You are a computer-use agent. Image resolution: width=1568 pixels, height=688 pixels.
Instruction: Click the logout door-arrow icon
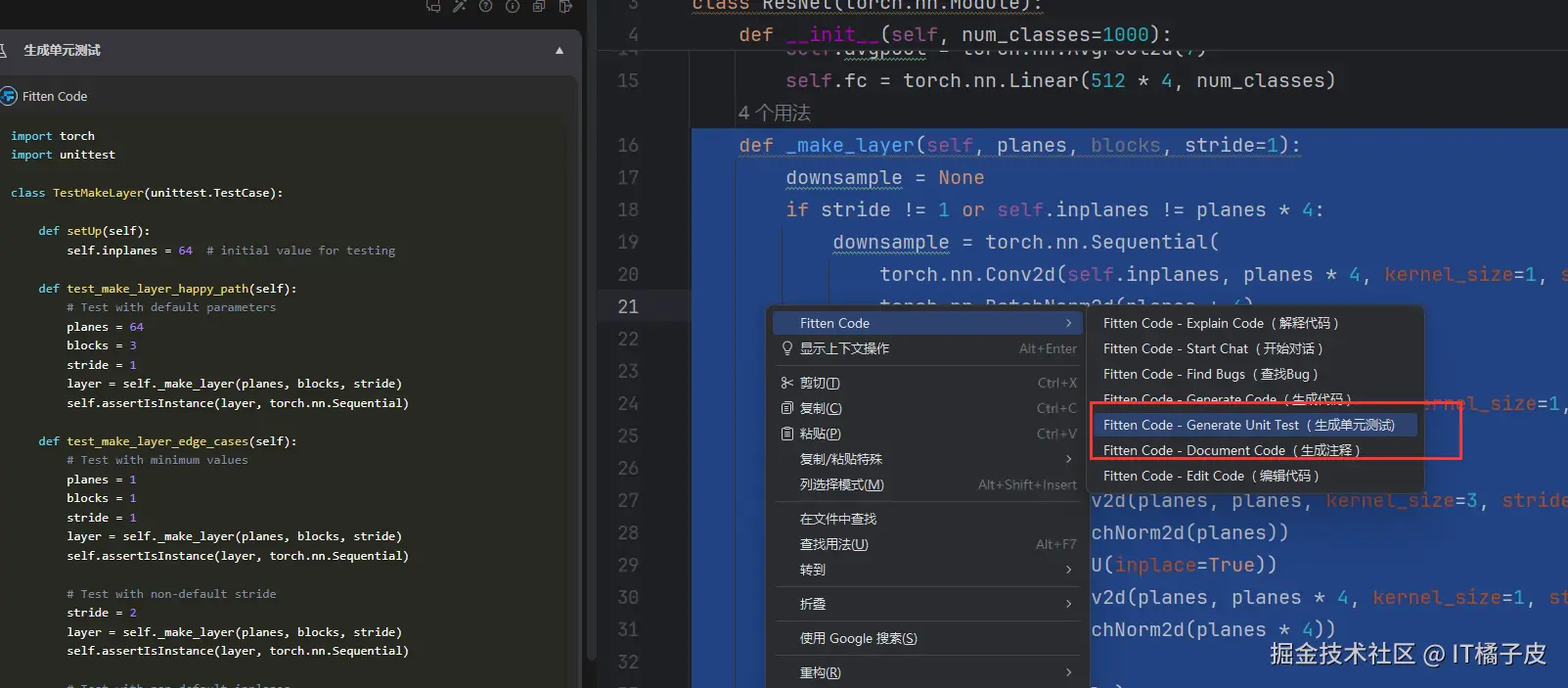coord(565,6)
